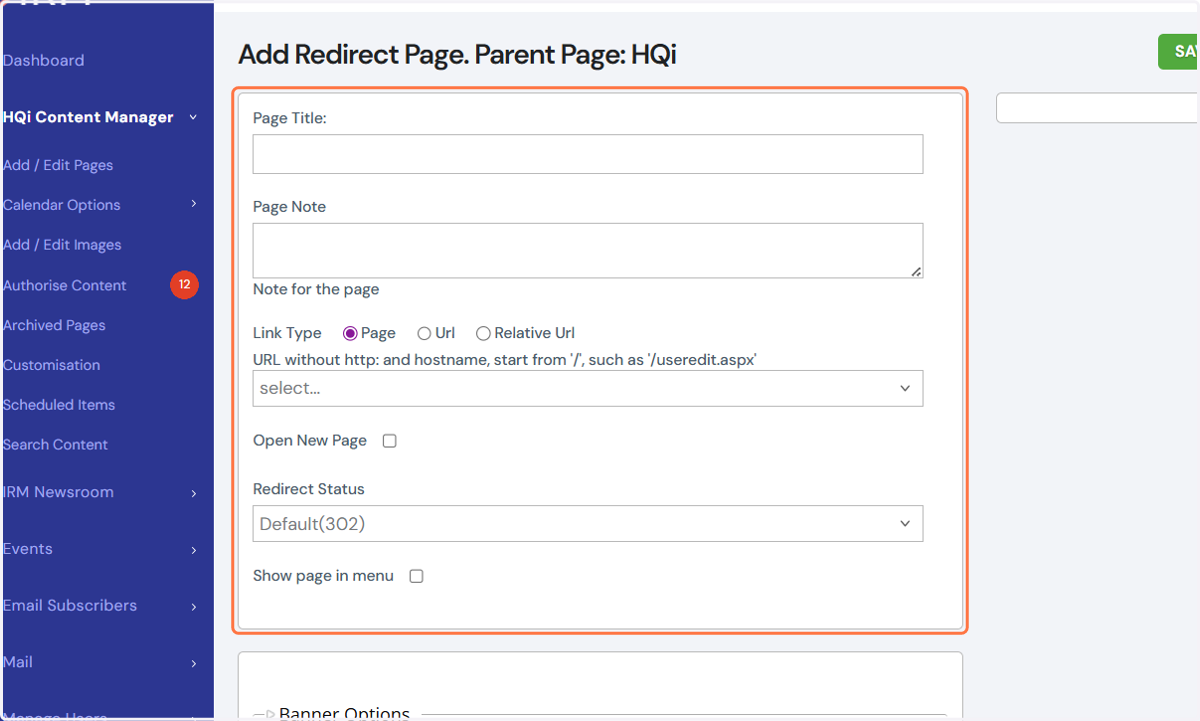Click the 'Link Type' label
The image size is (1200, 721).
pyautogui.click(x=287, y=333)
